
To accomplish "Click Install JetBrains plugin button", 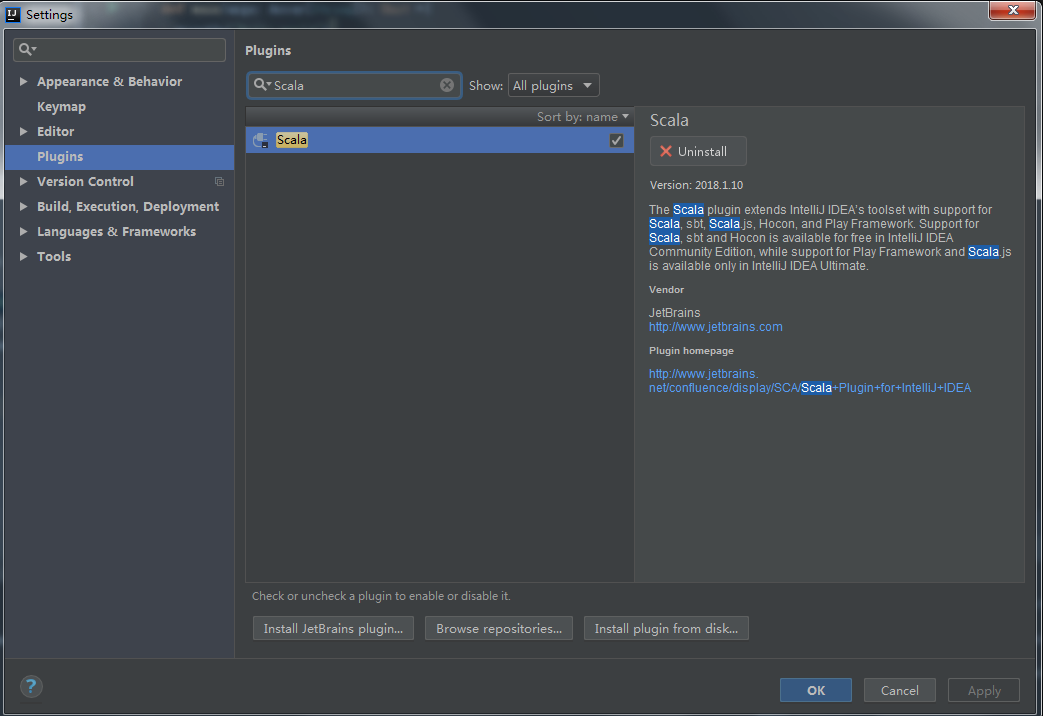I will tap(333, 628).
